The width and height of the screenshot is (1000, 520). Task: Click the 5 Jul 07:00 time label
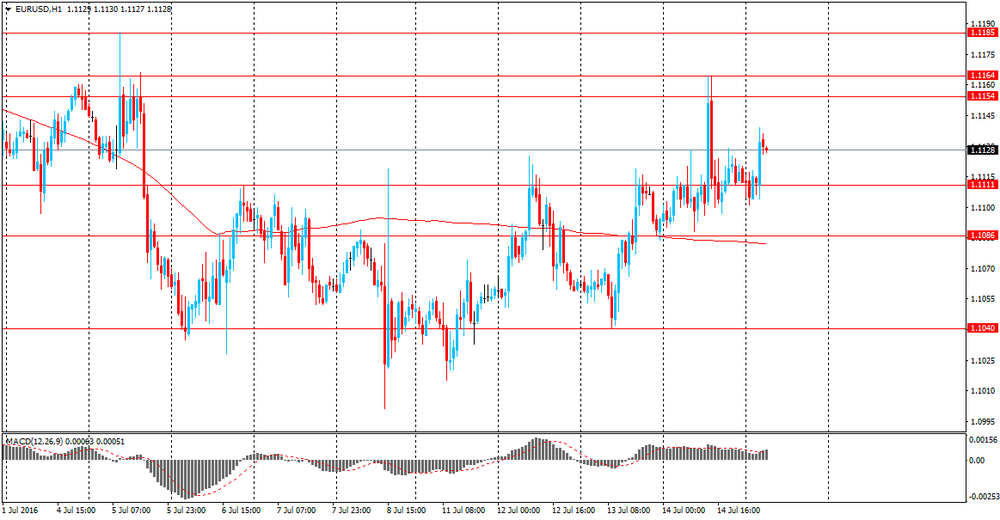pos(131,510)
